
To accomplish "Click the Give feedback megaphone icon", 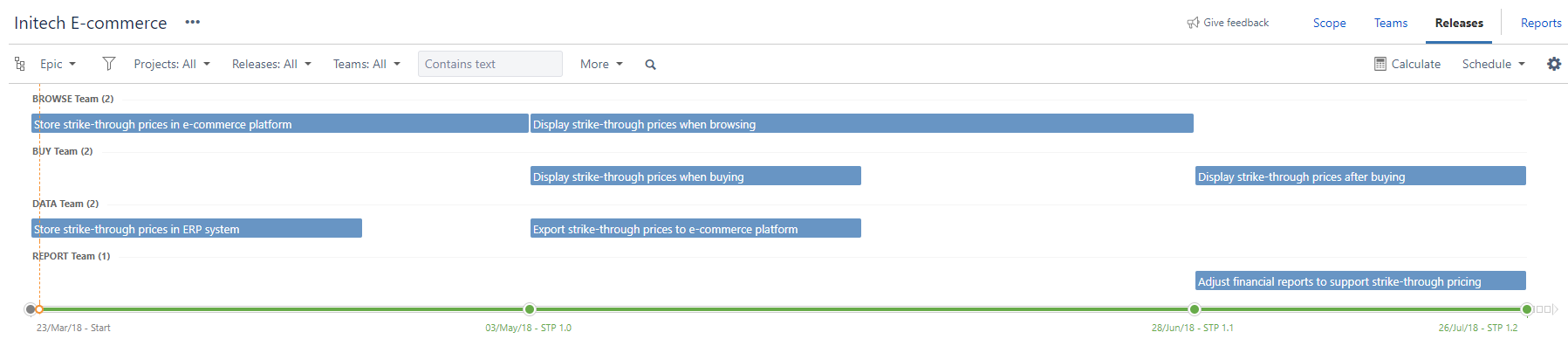I will [1193, 23].
